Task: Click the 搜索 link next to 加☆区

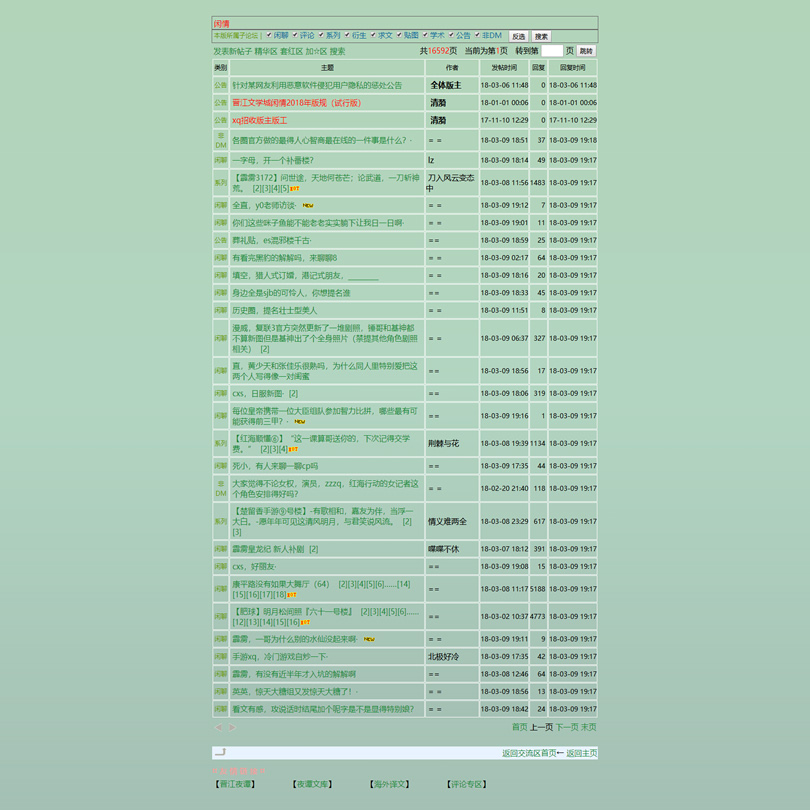Action: click(x=337, y=51)
